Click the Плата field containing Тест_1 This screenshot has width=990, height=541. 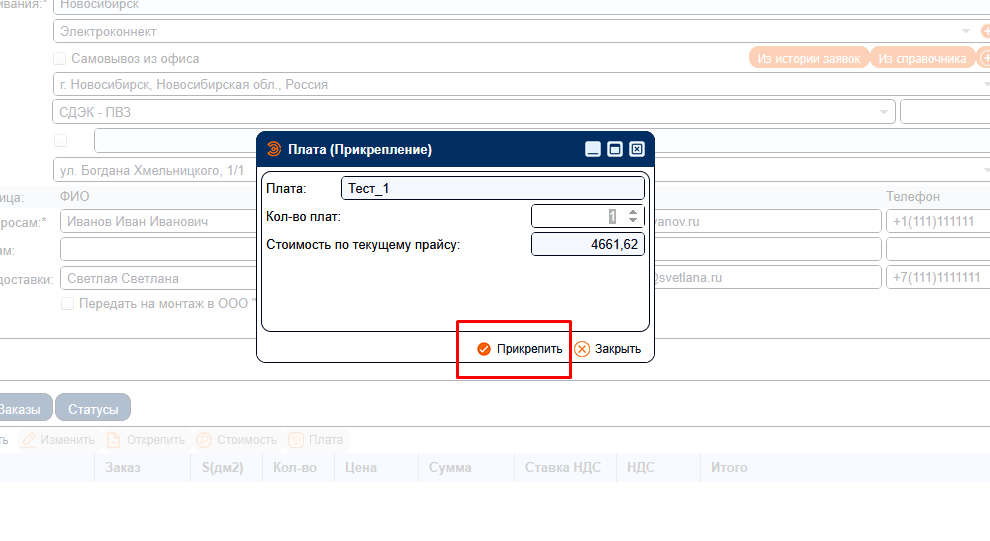tap(492, 188)
